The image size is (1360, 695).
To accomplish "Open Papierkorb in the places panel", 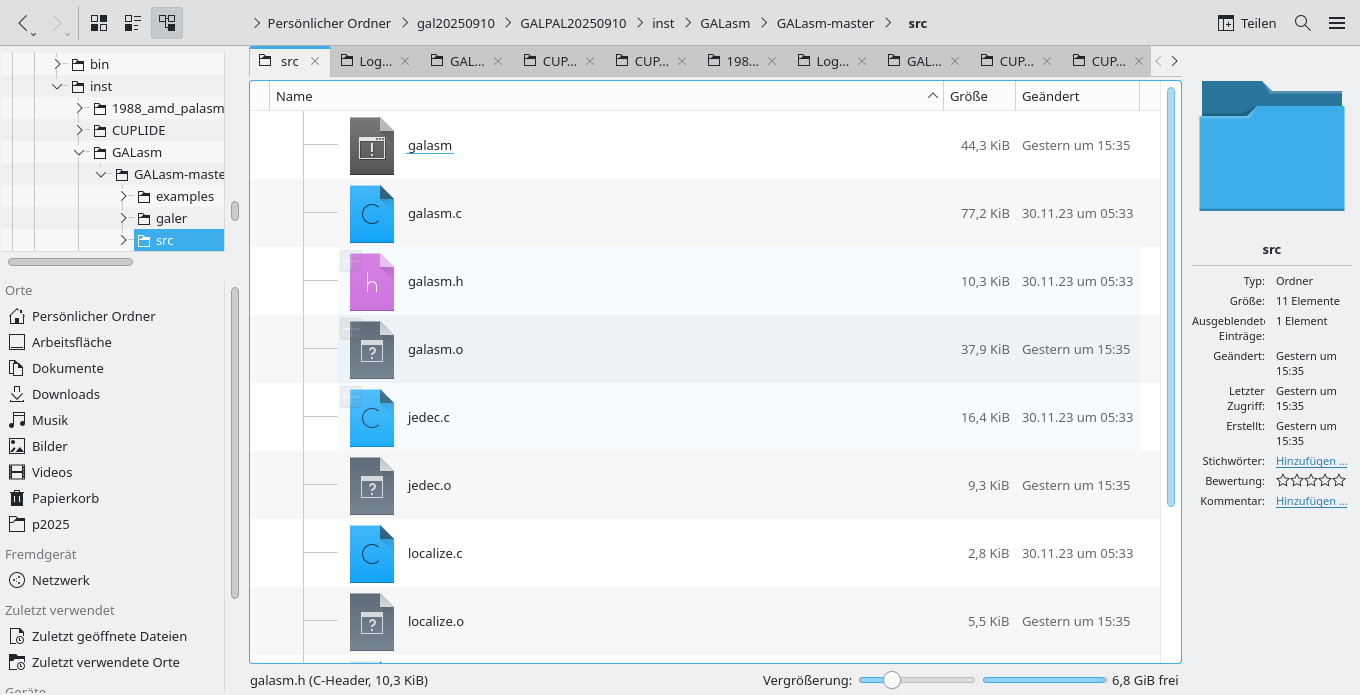I will tap(65, 498).
